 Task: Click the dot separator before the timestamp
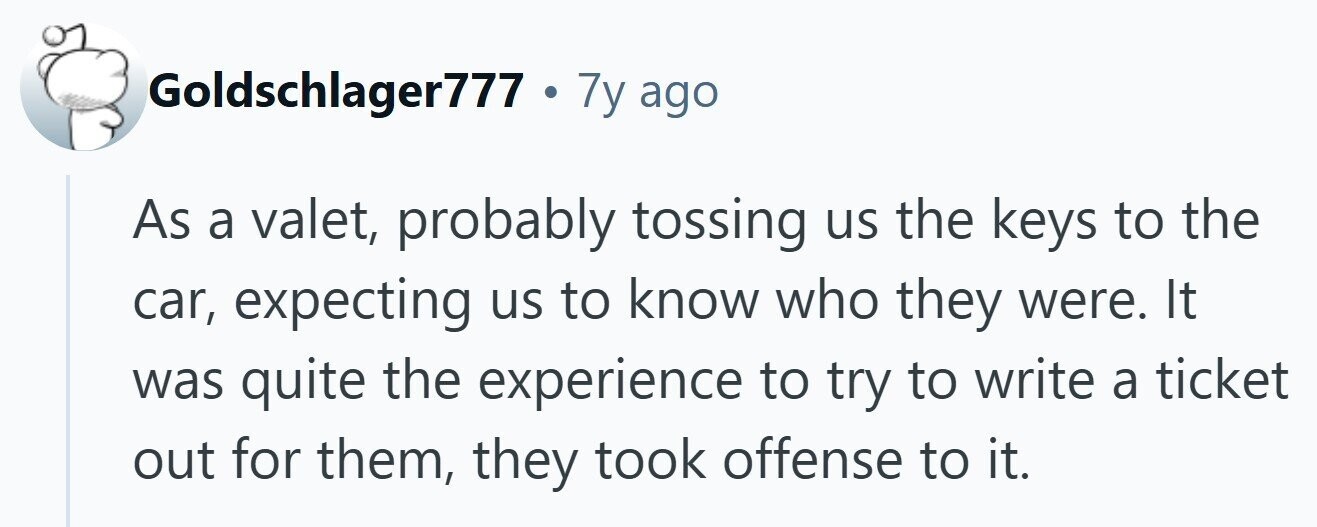[x=549, y=93]
